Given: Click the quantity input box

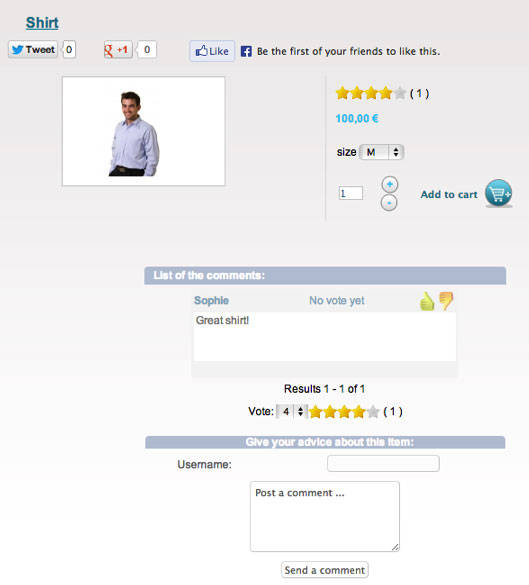Looking at the screenshot, I should click(x=351, y=193).
